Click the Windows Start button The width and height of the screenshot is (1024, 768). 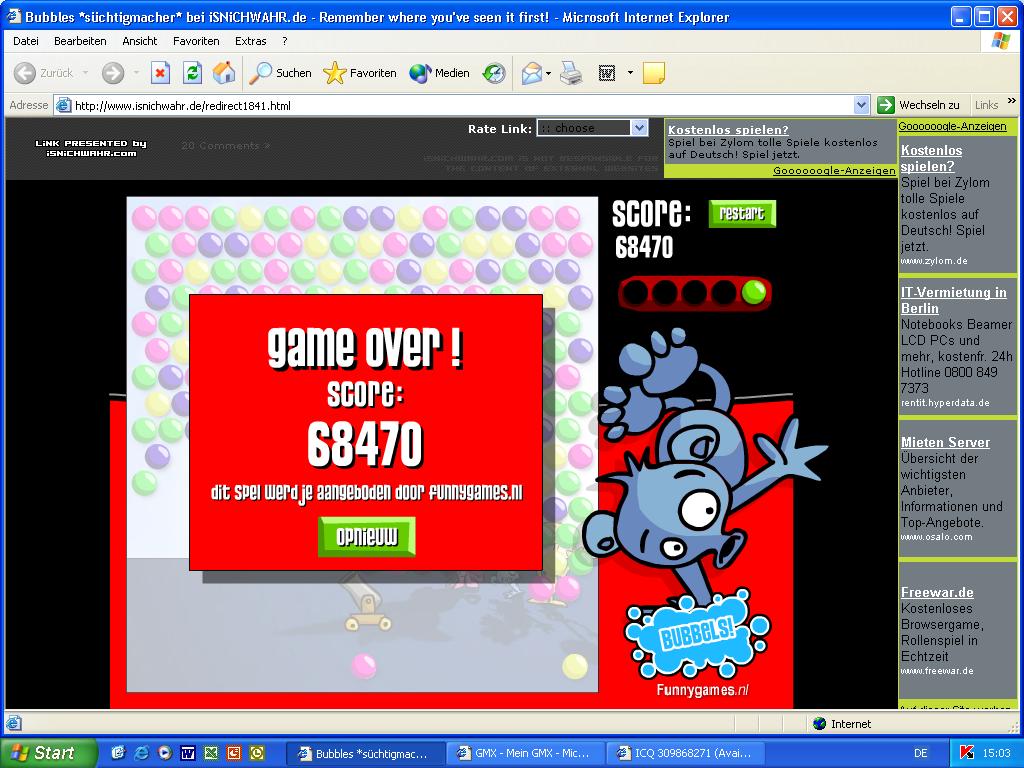[49, 753]
